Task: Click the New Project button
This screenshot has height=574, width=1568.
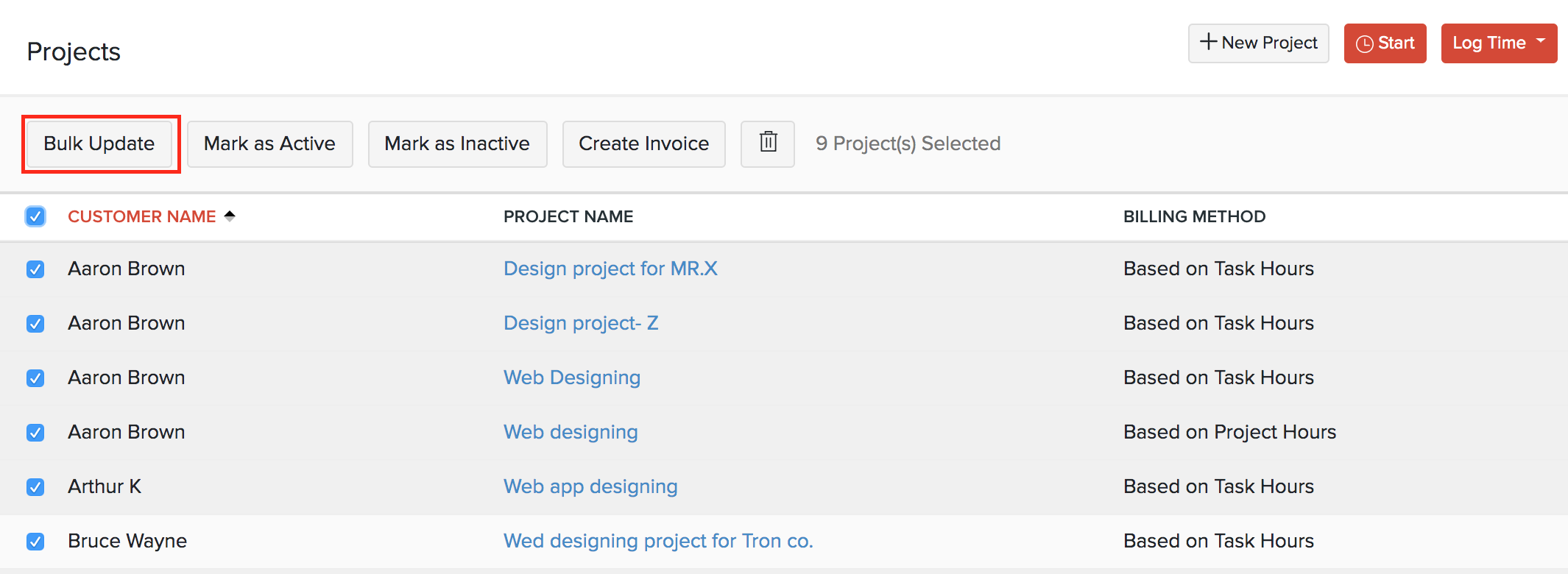Action: point(1258,43)
